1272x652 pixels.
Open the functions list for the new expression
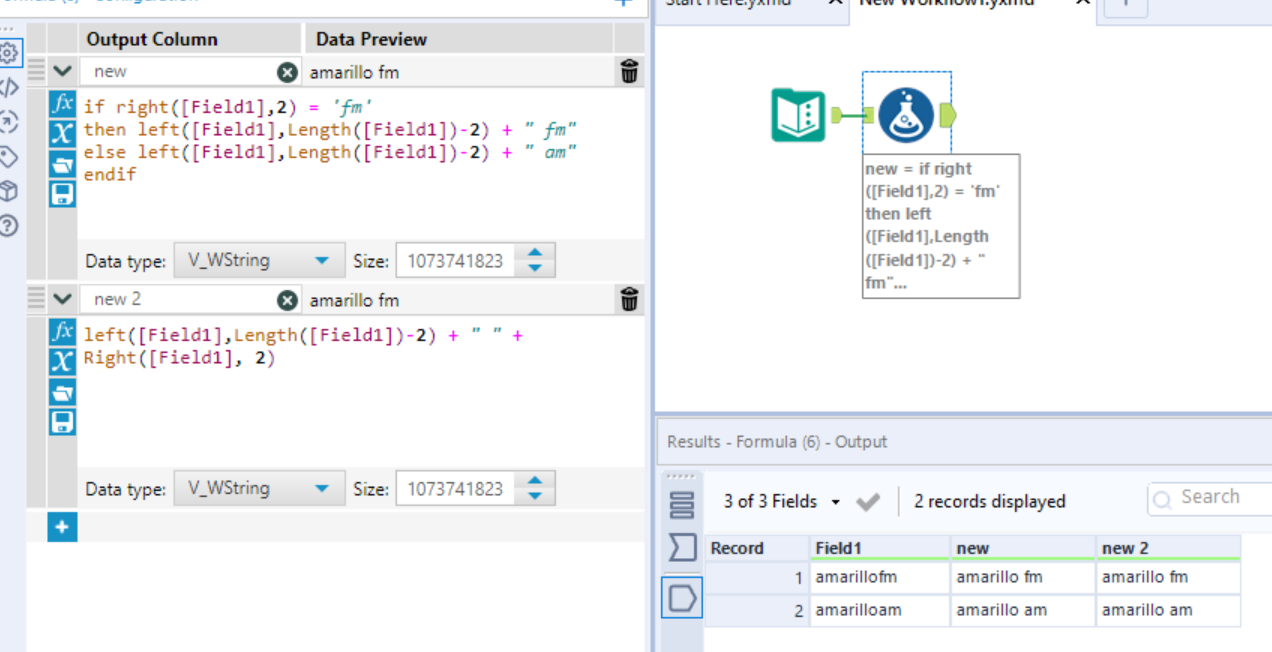[62, 102]
